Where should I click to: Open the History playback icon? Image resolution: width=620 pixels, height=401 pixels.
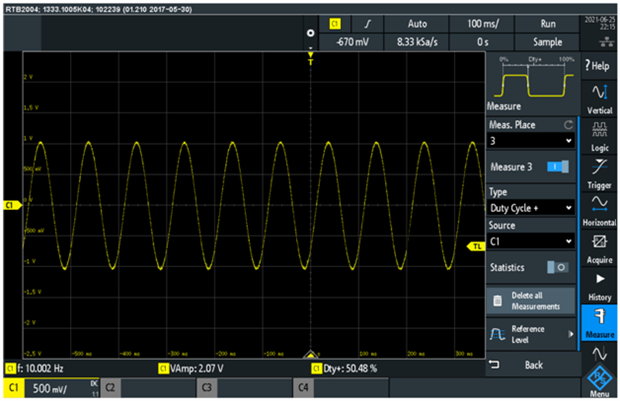[600, 286]
